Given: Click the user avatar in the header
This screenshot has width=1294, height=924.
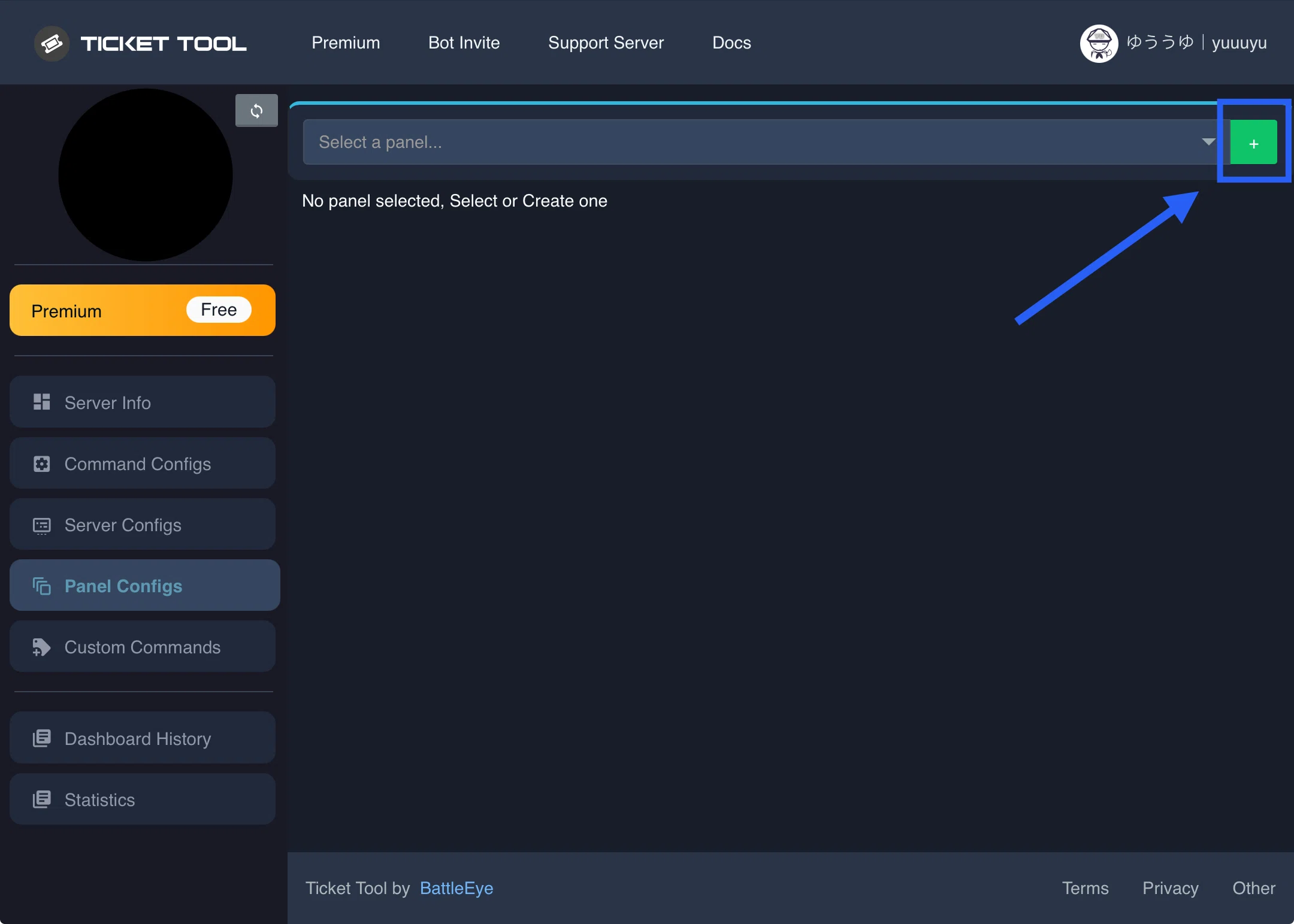Looking at the screenshot, I should pyautogui.click(x=1099, y=43).
